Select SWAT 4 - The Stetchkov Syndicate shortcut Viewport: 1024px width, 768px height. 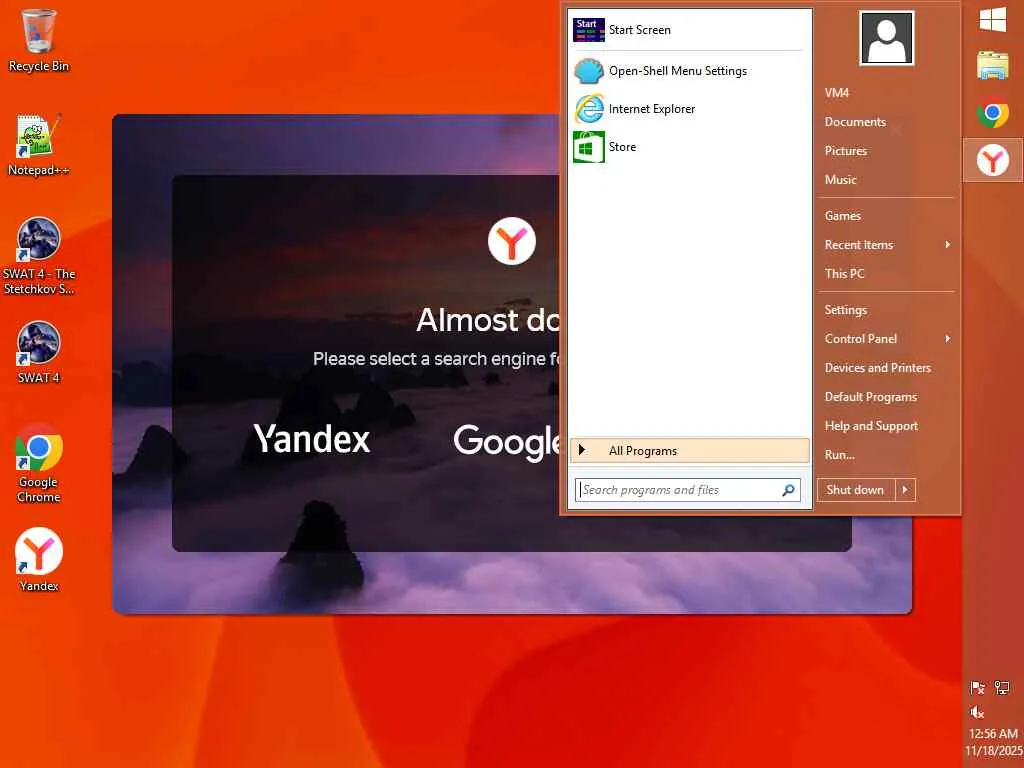(x=39, y=256)
